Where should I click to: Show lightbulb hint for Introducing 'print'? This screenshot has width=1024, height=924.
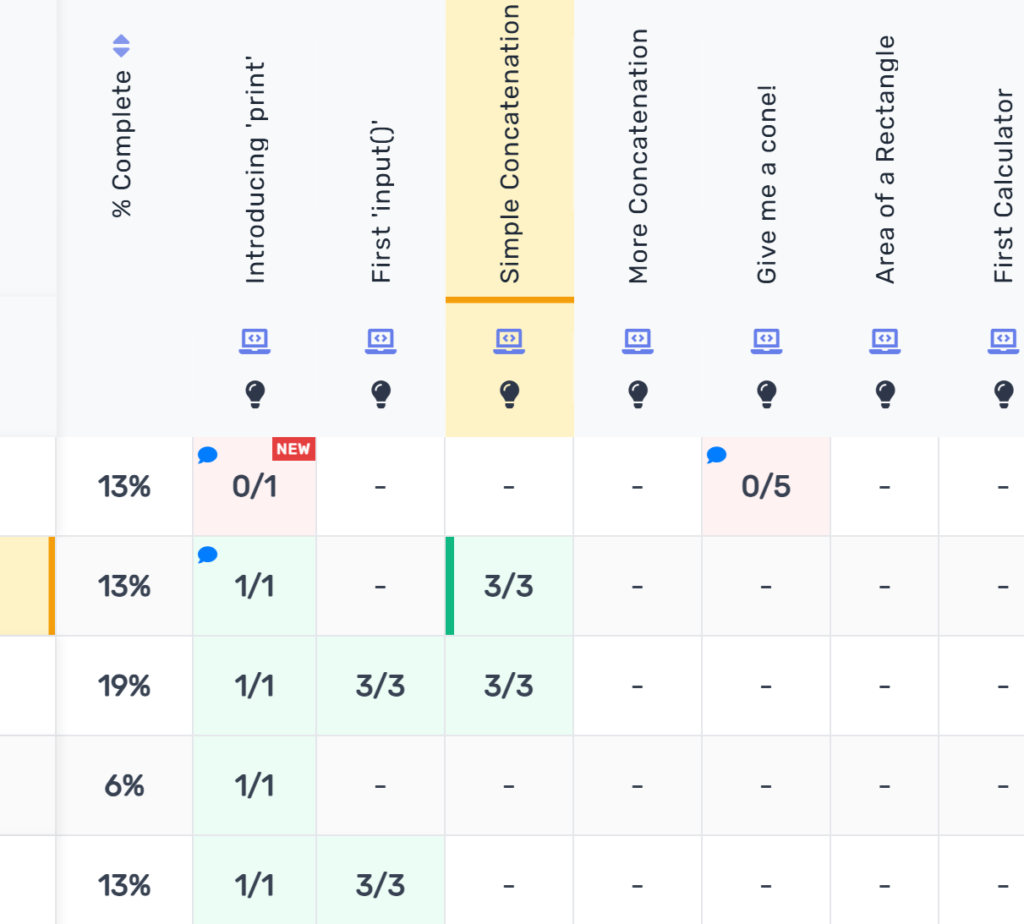pos(255,394)
